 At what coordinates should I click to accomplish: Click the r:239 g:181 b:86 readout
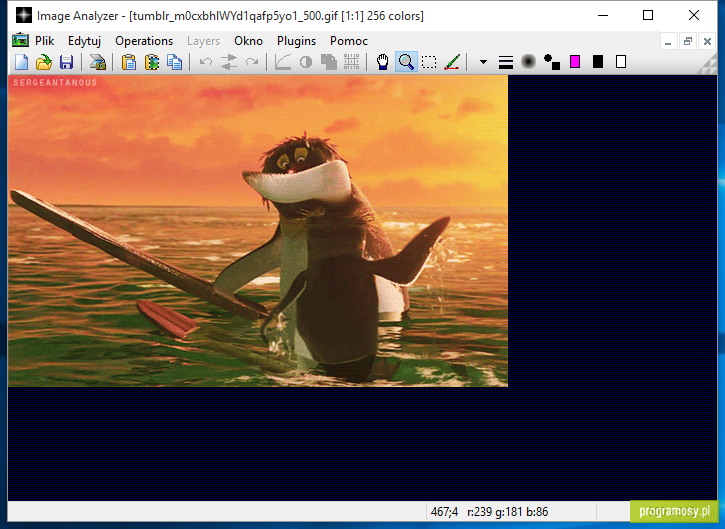tap(508, 512)
